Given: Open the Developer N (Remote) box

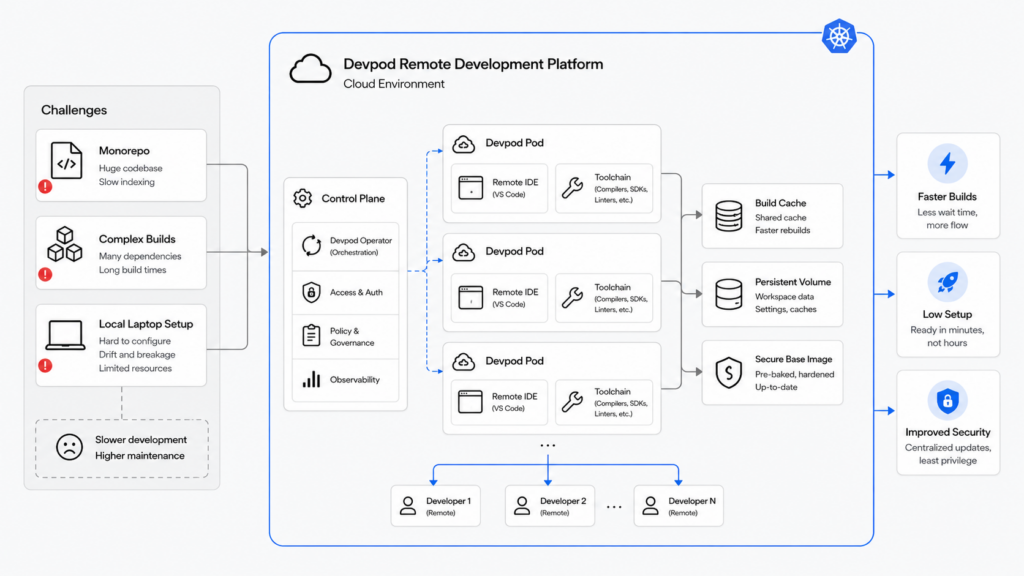Looking at the screenshot, I should click(679, 505).
